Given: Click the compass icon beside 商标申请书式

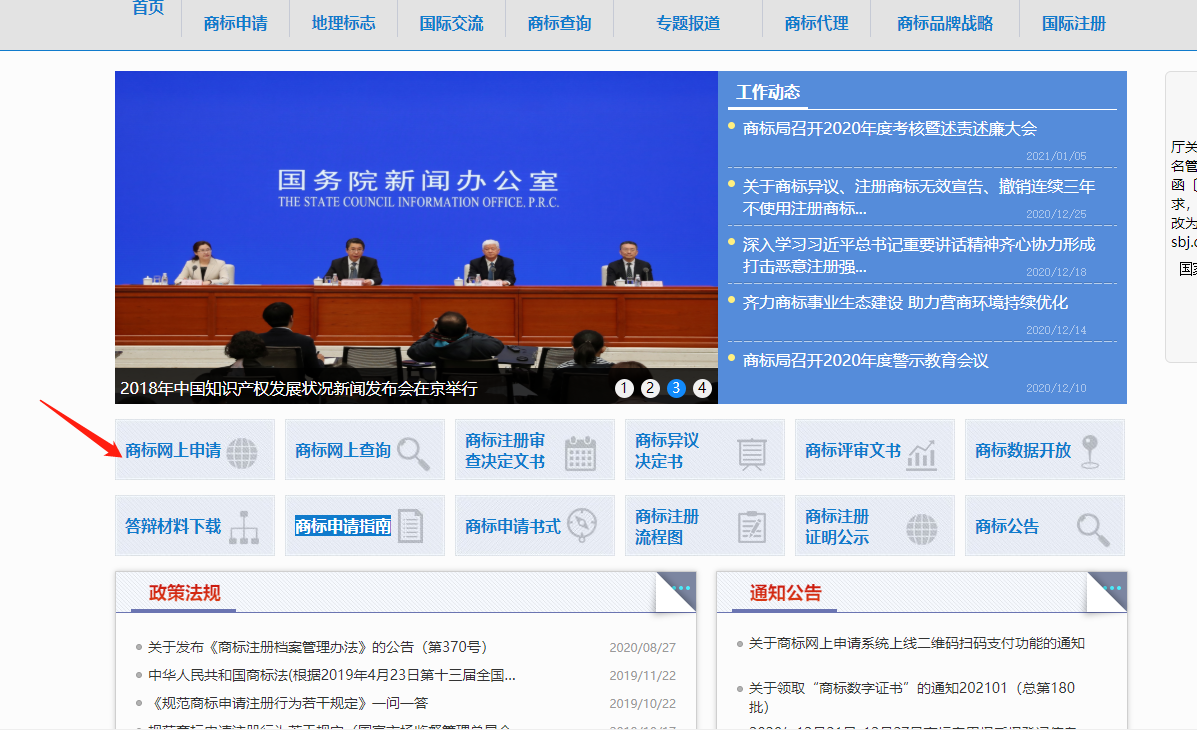Looking at the screenshot, I should [582, 524].
